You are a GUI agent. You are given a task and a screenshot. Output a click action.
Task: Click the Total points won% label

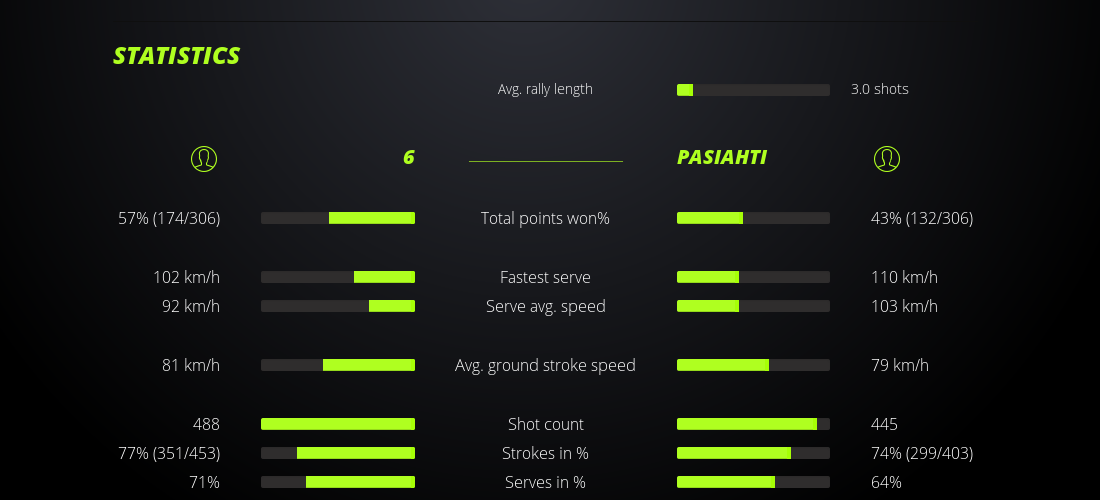pyautogui.click(x=545, y=218)
